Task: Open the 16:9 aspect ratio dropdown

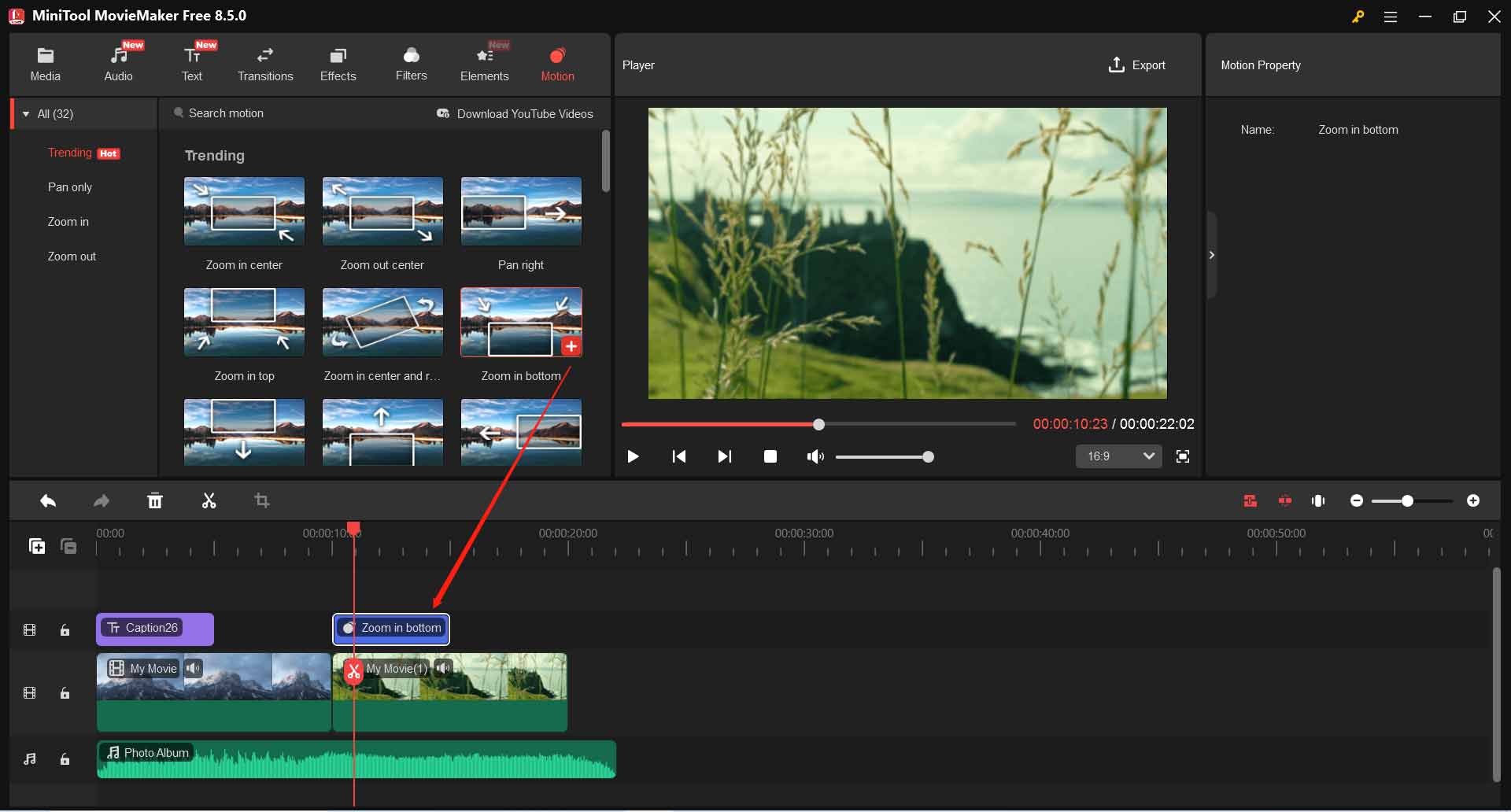Action: pyautogui.click(x=1118, y=456)
